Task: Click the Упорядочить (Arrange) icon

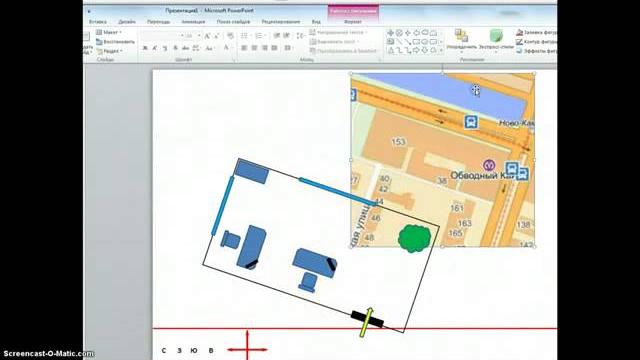Action: point(462,40)
